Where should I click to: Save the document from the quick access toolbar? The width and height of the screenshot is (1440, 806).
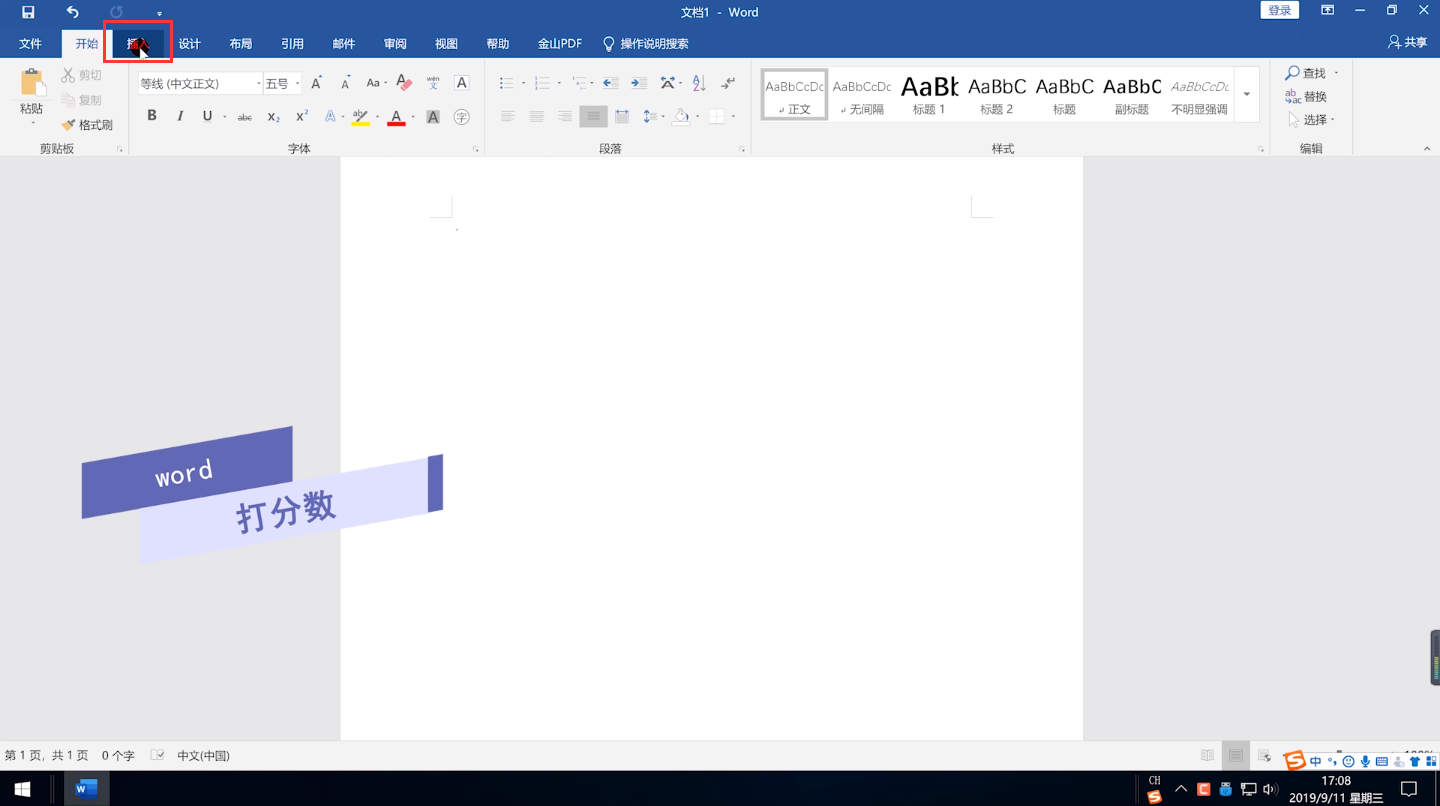coord(28,12)
